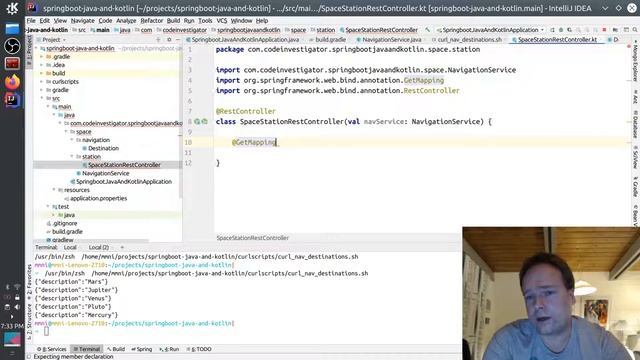Open the Project panel settings gear
This screenshot has width=640, height=360.
coord(169,40)
